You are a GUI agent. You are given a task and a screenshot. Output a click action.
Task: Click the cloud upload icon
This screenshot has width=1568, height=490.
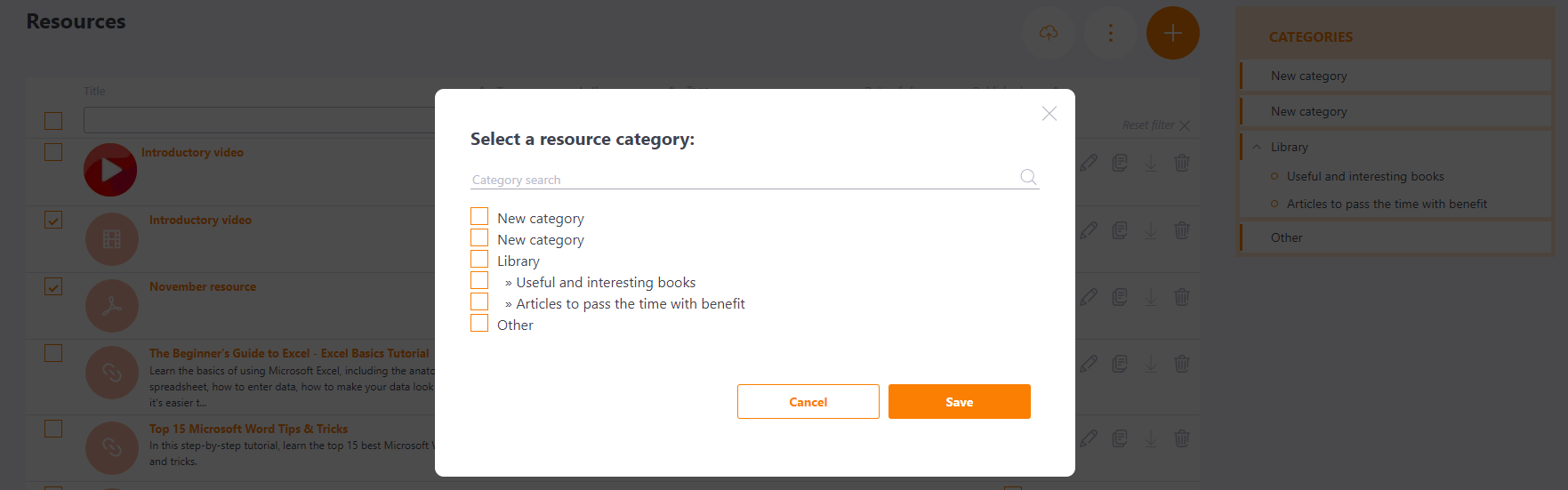coord(1049,33)
